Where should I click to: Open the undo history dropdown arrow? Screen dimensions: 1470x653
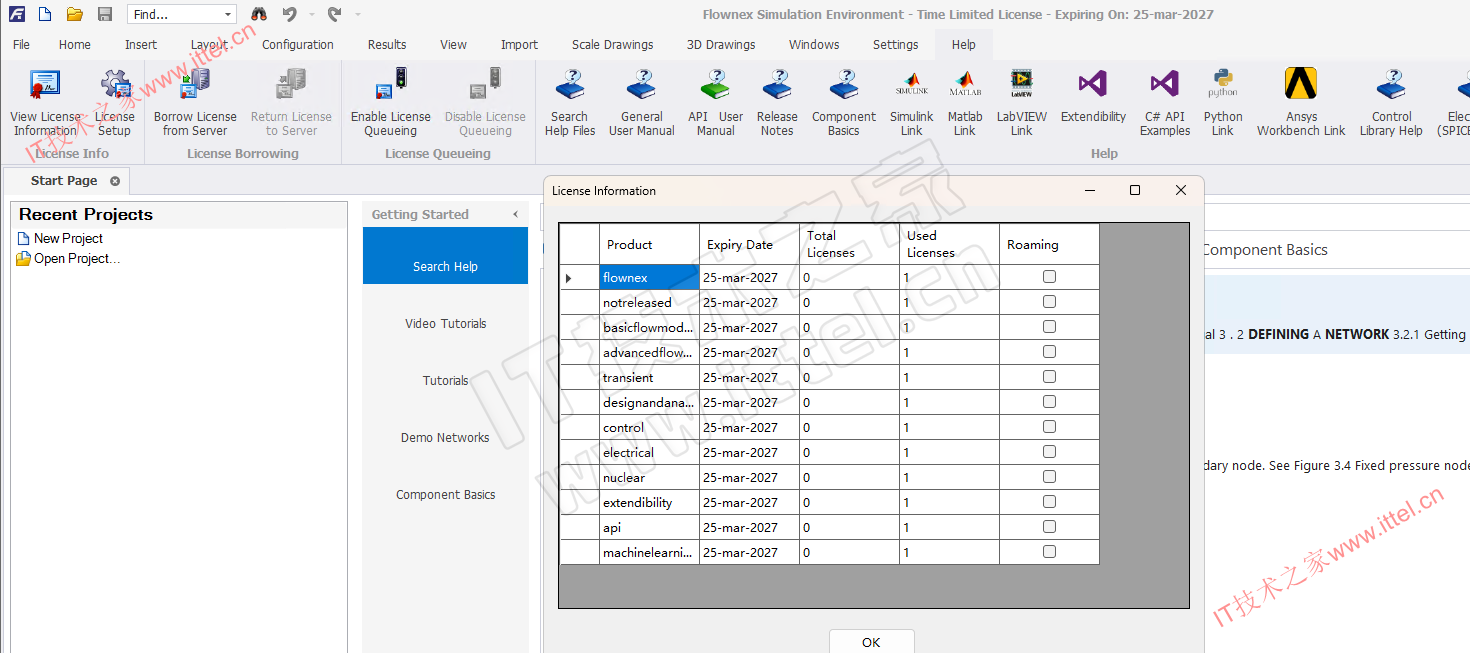311,14
